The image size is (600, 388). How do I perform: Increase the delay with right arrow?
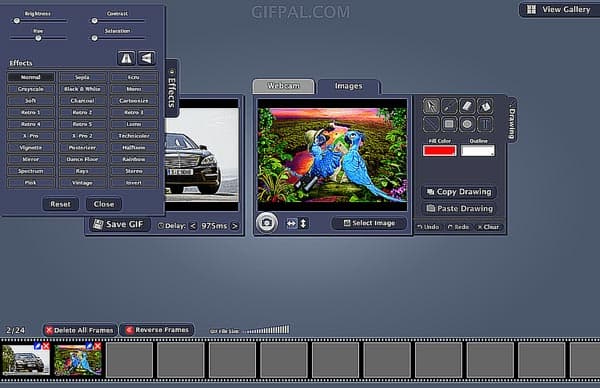(x=235, y=226)
